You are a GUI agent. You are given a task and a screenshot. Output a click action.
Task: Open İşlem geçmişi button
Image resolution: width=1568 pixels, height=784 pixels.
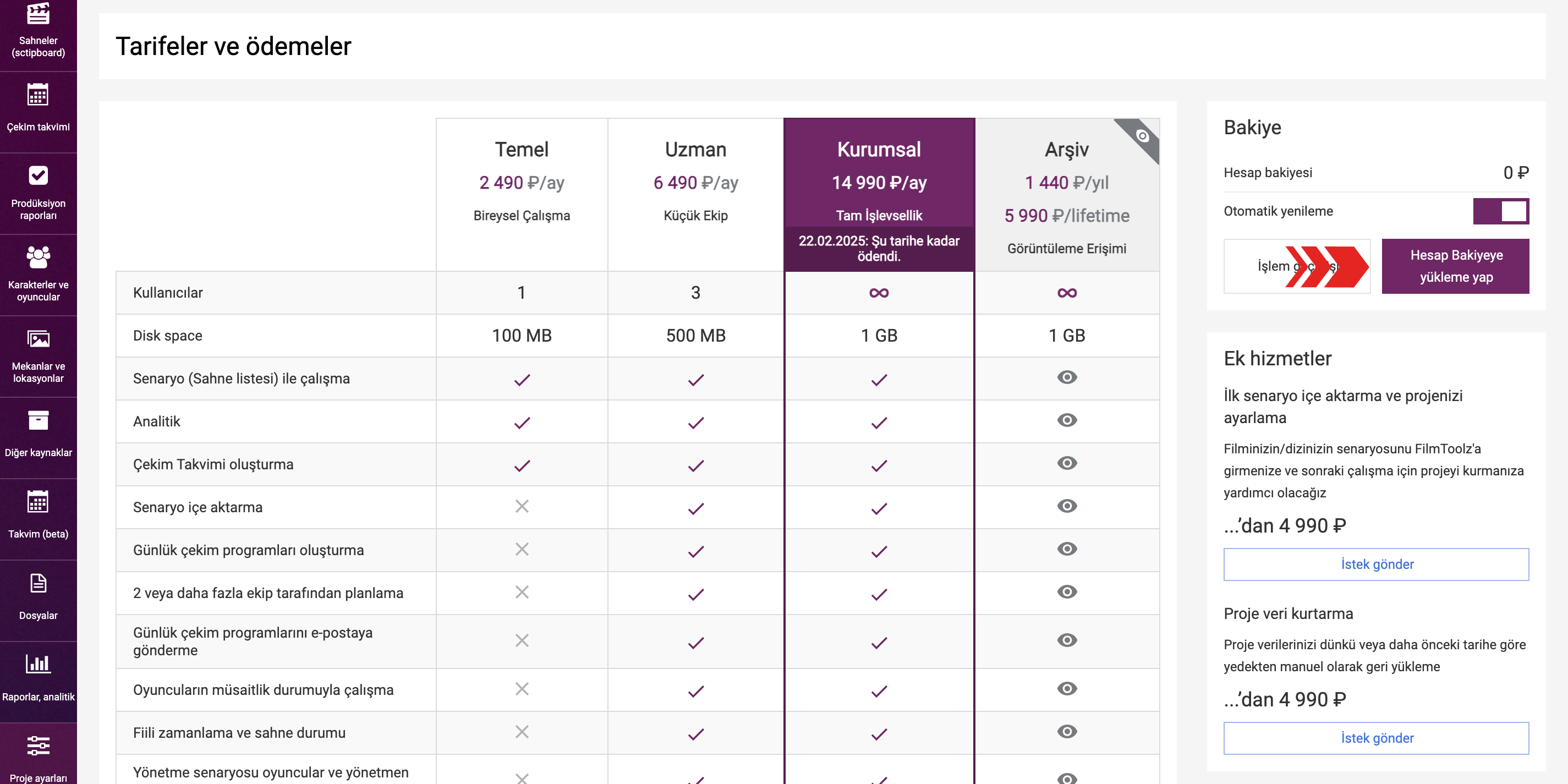(1297, 266)
